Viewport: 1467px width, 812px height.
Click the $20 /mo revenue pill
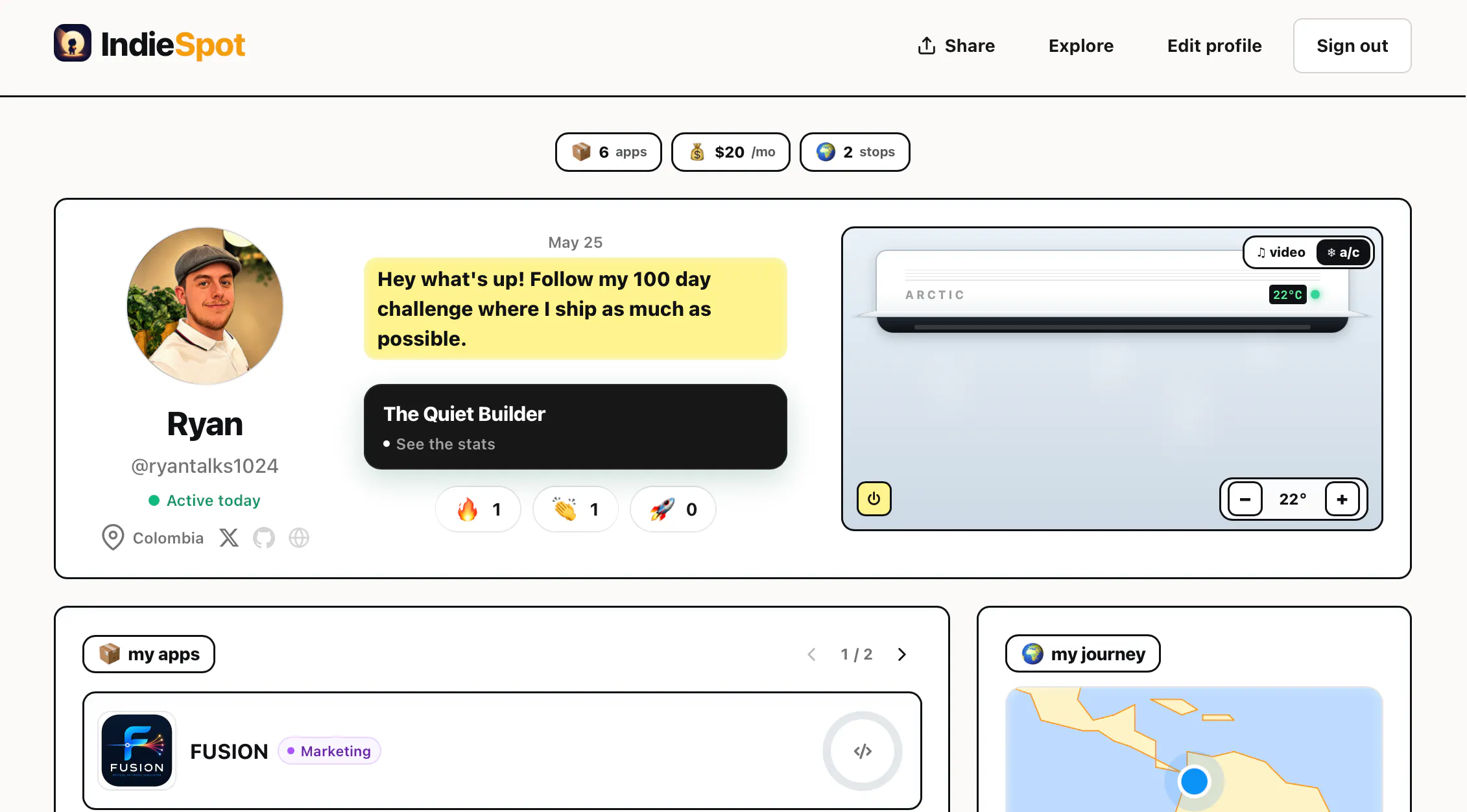point(731,152)
